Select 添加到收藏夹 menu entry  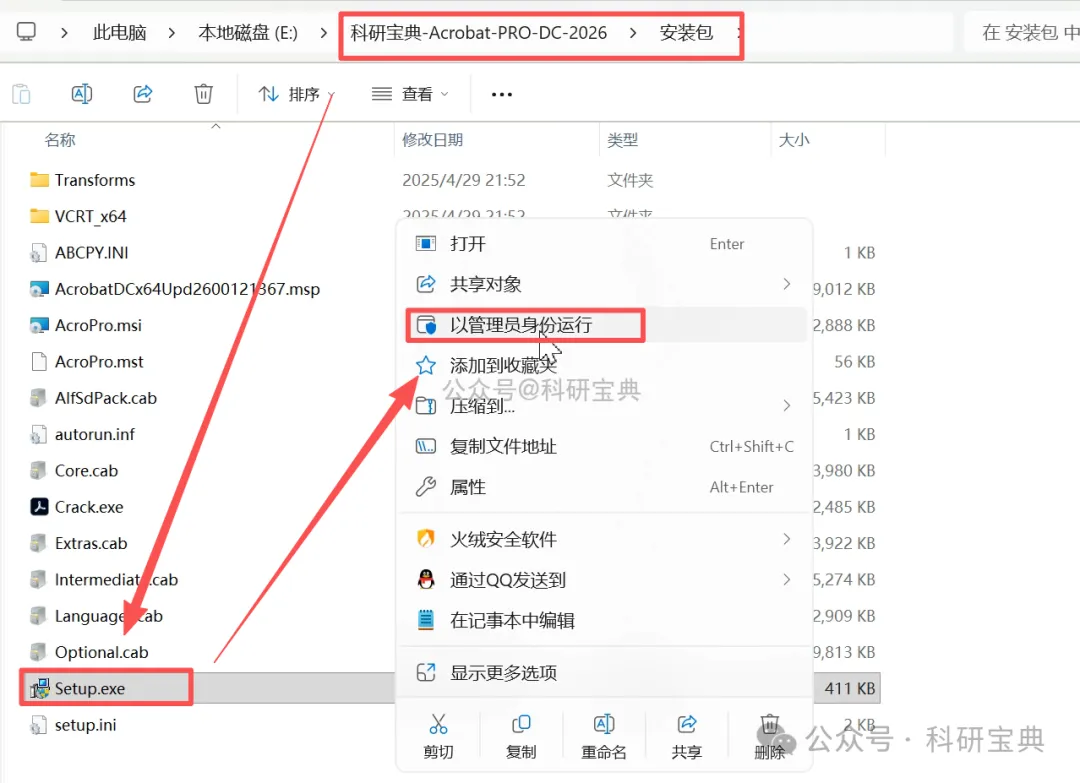pos(603,365)
